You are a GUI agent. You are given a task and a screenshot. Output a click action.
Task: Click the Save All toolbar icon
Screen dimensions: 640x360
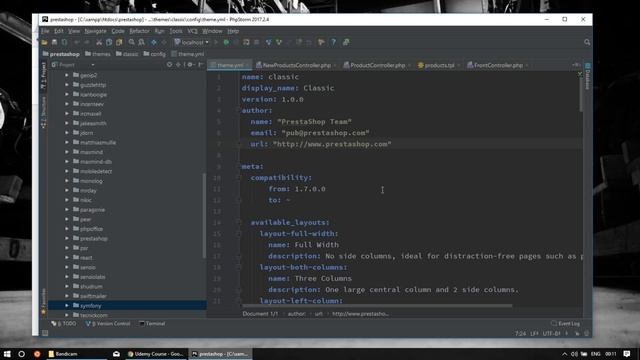pos(54,42)
